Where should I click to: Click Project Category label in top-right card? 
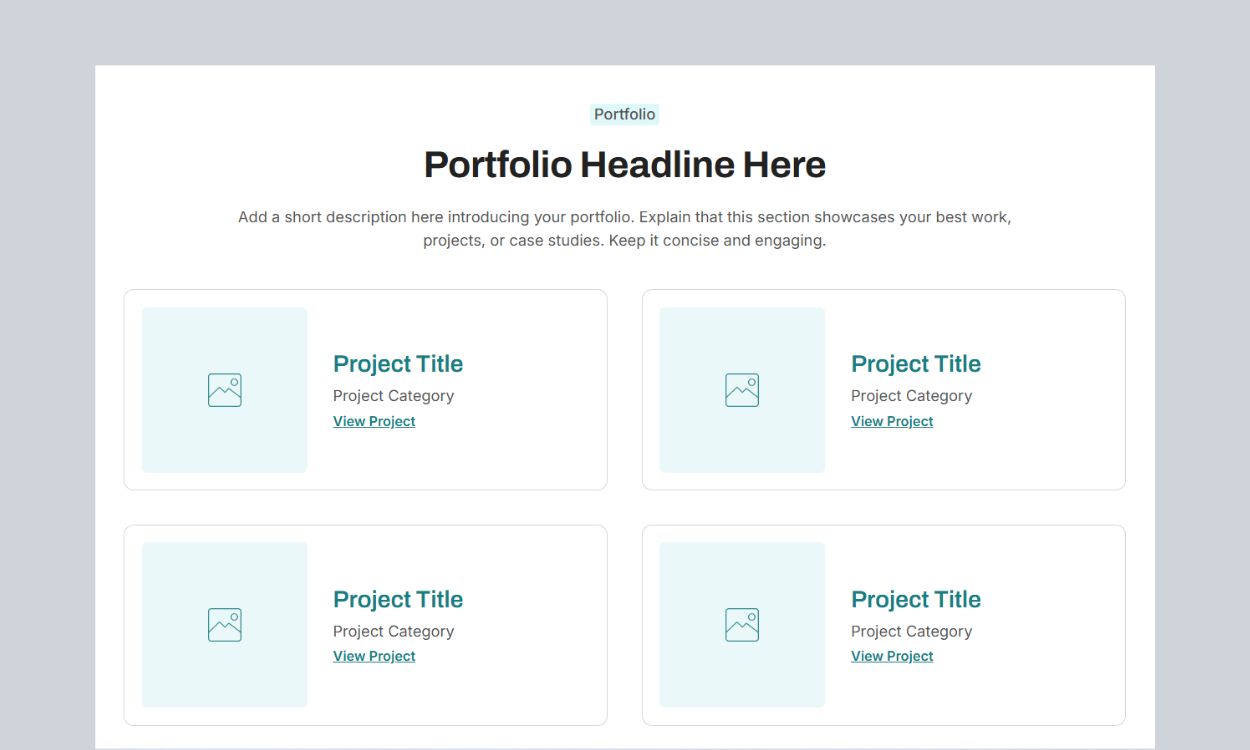911,396
